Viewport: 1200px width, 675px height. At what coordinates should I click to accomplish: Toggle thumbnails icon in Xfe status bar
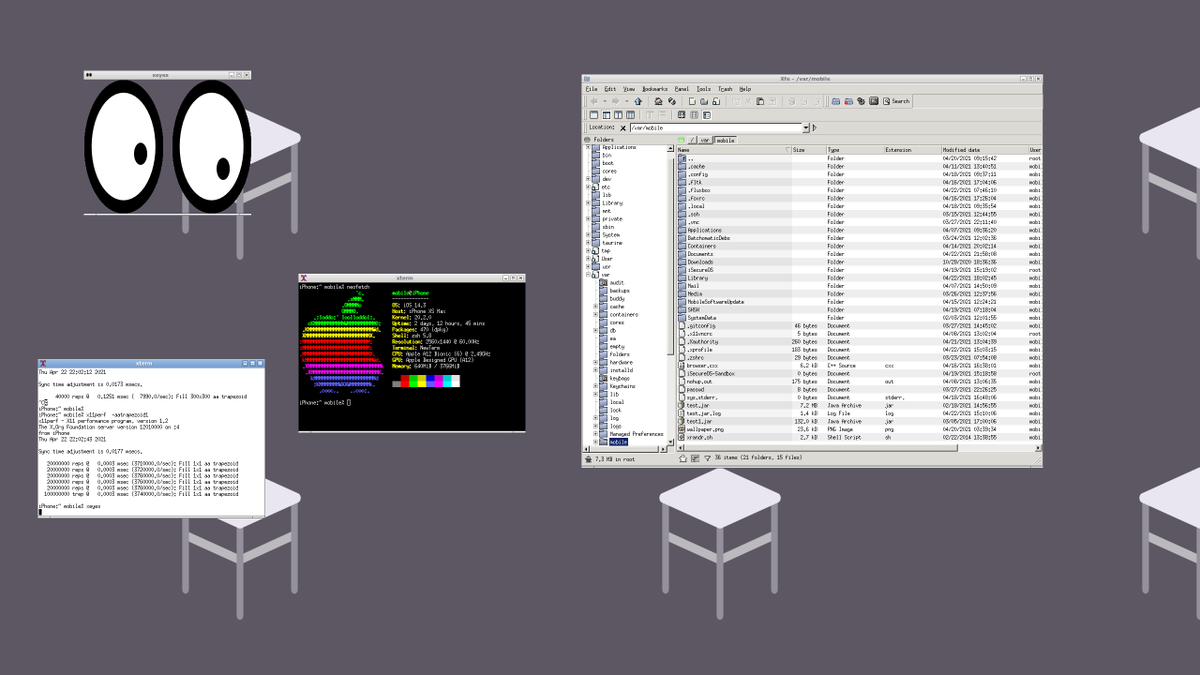695,459
